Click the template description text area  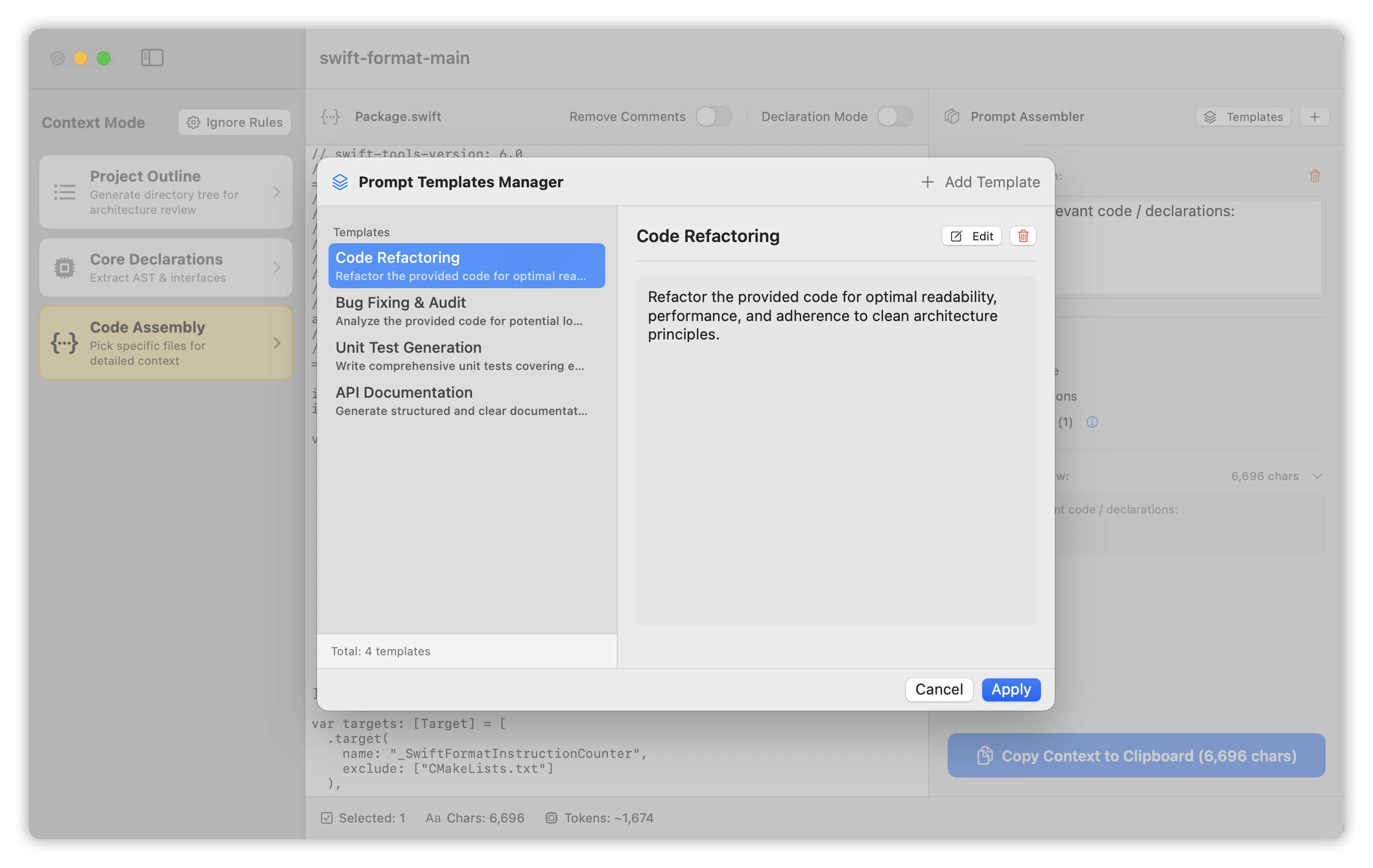pos(836,451)
